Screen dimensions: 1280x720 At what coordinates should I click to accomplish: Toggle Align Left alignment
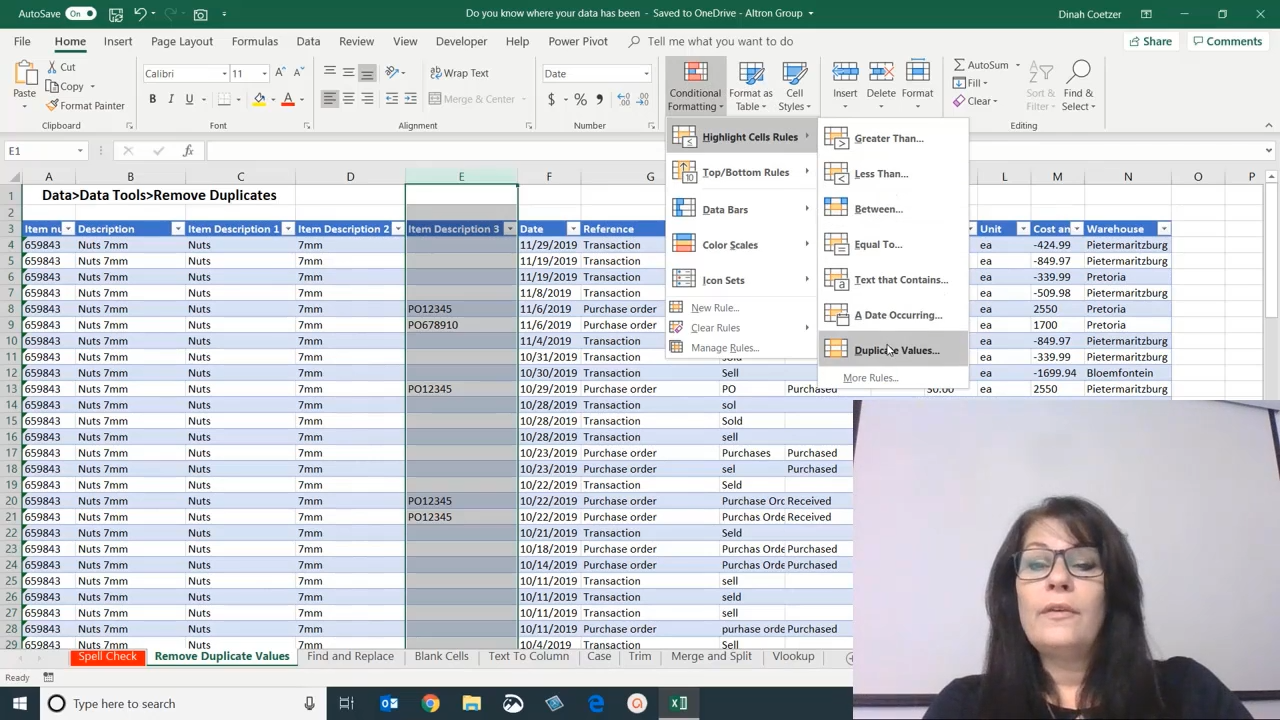(330, 99)
